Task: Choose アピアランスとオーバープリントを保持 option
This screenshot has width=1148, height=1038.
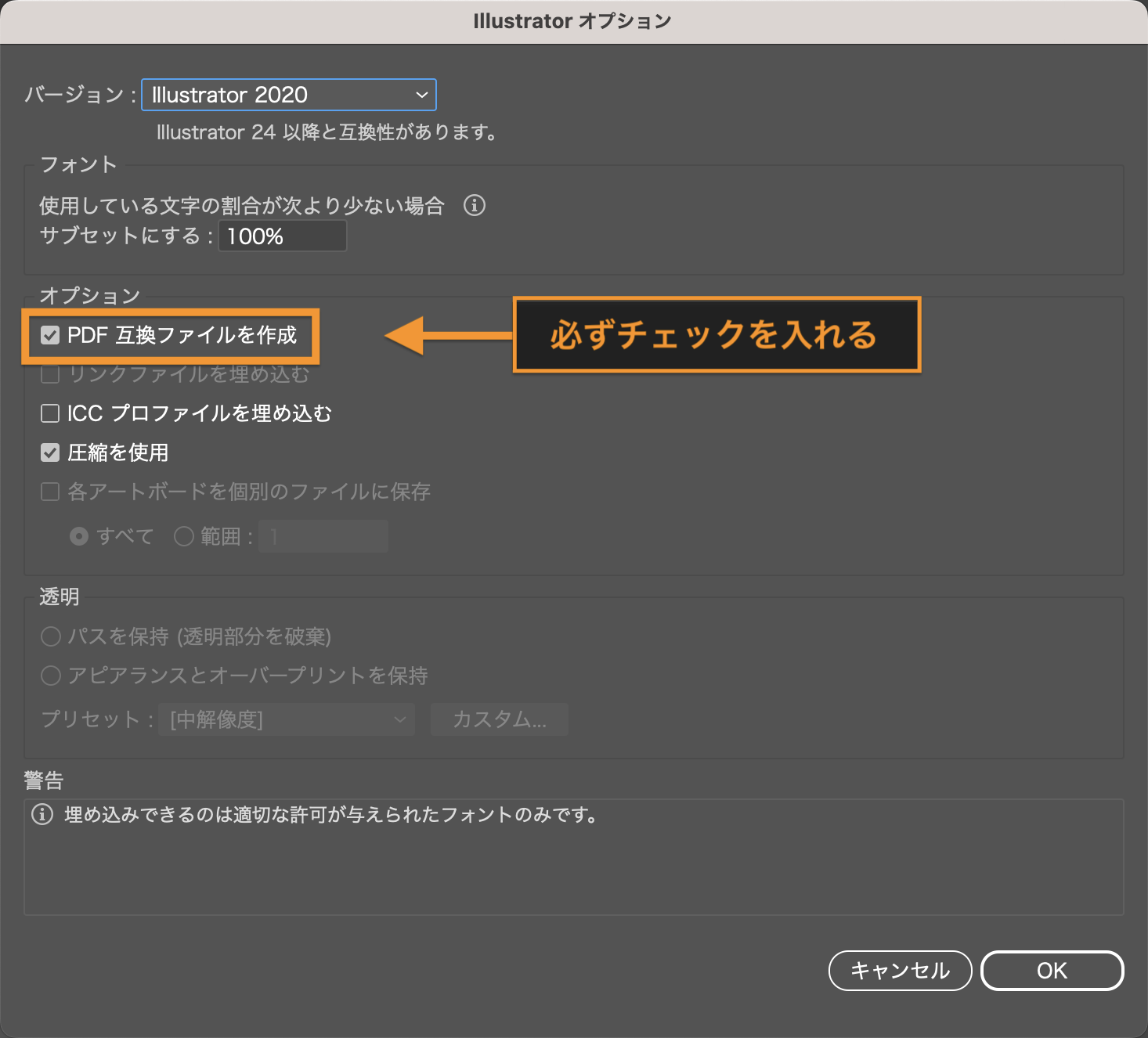Action: [51, 676]
